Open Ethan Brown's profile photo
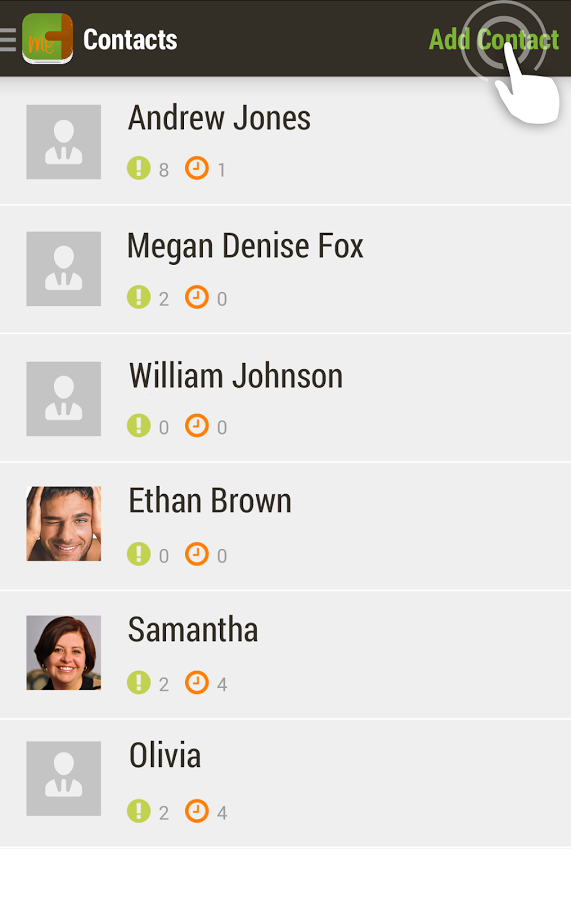The image size is (571, 900). coord(64,524)
